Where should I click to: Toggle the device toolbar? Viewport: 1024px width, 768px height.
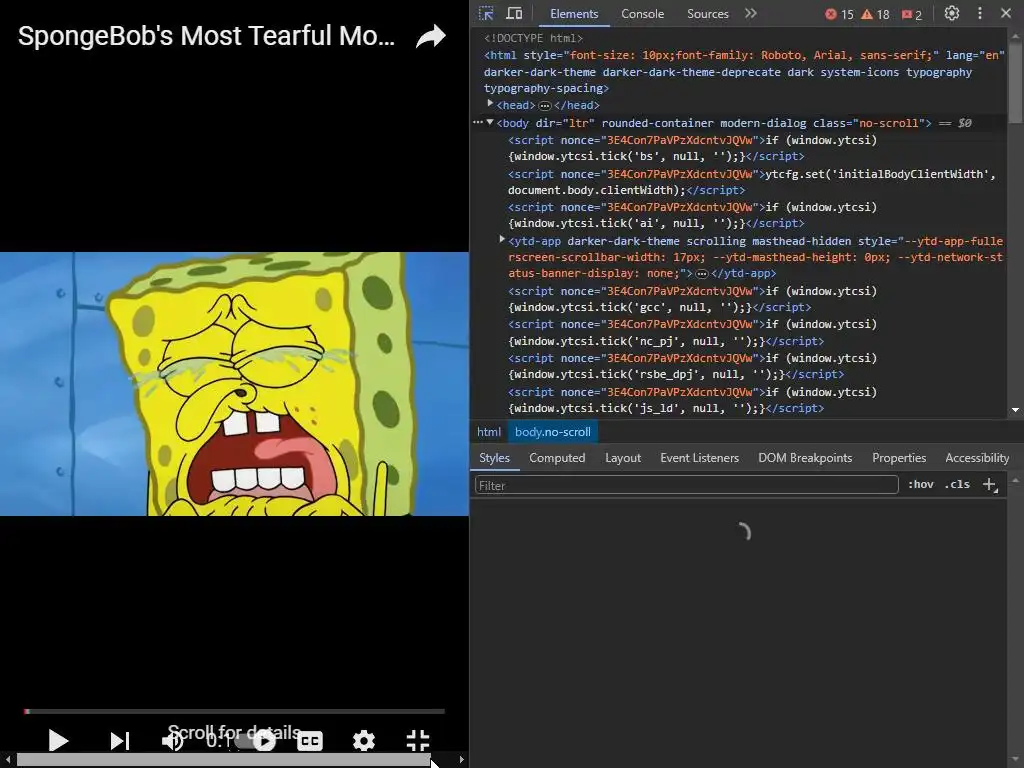point(515,14)
